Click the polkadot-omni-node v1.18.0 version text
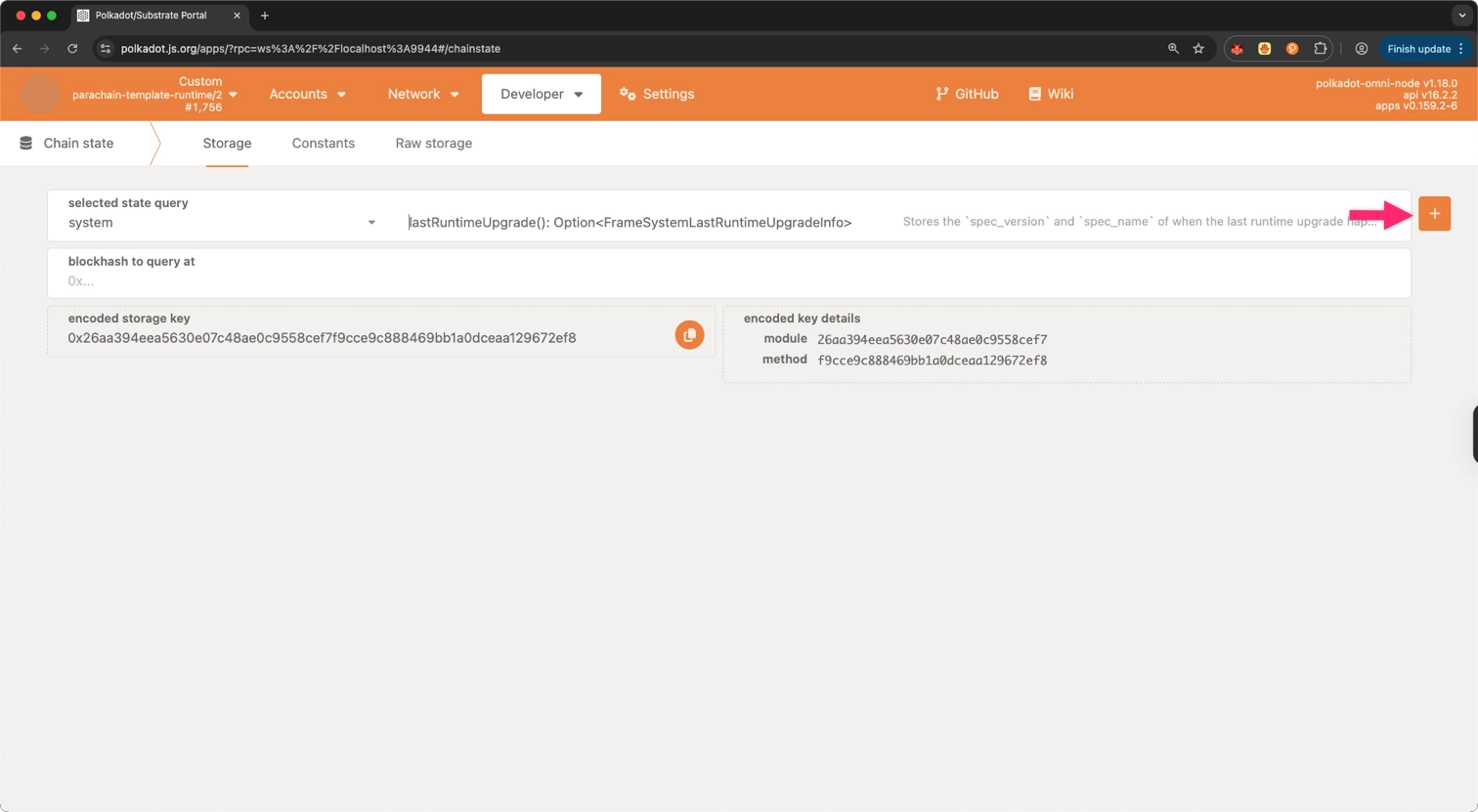The height and width of the screenshot is (812, 1478). 1386,83
